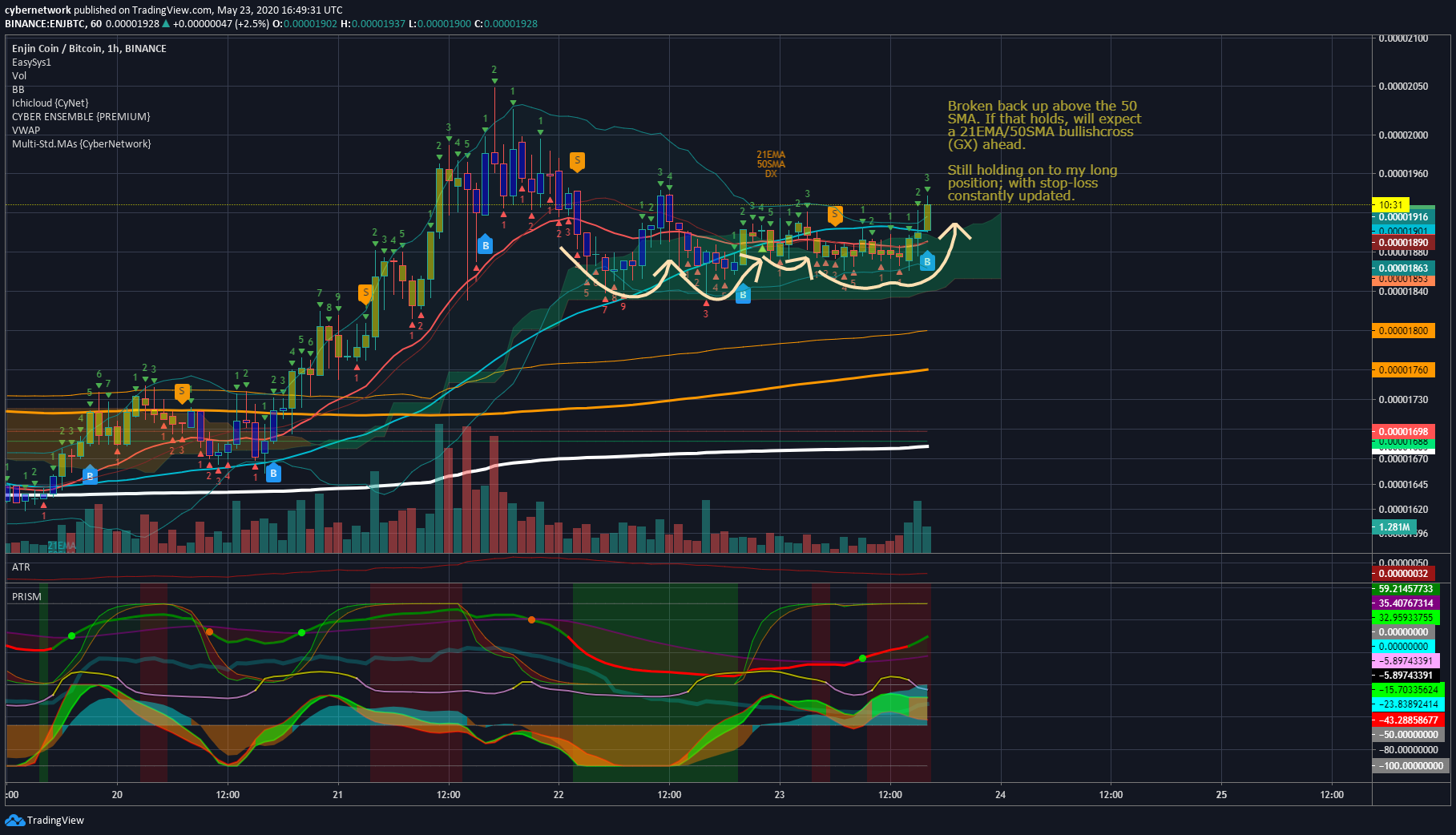Select the Multi-Std.MAs {CyberNetwork} indicator label

[81, 144]
